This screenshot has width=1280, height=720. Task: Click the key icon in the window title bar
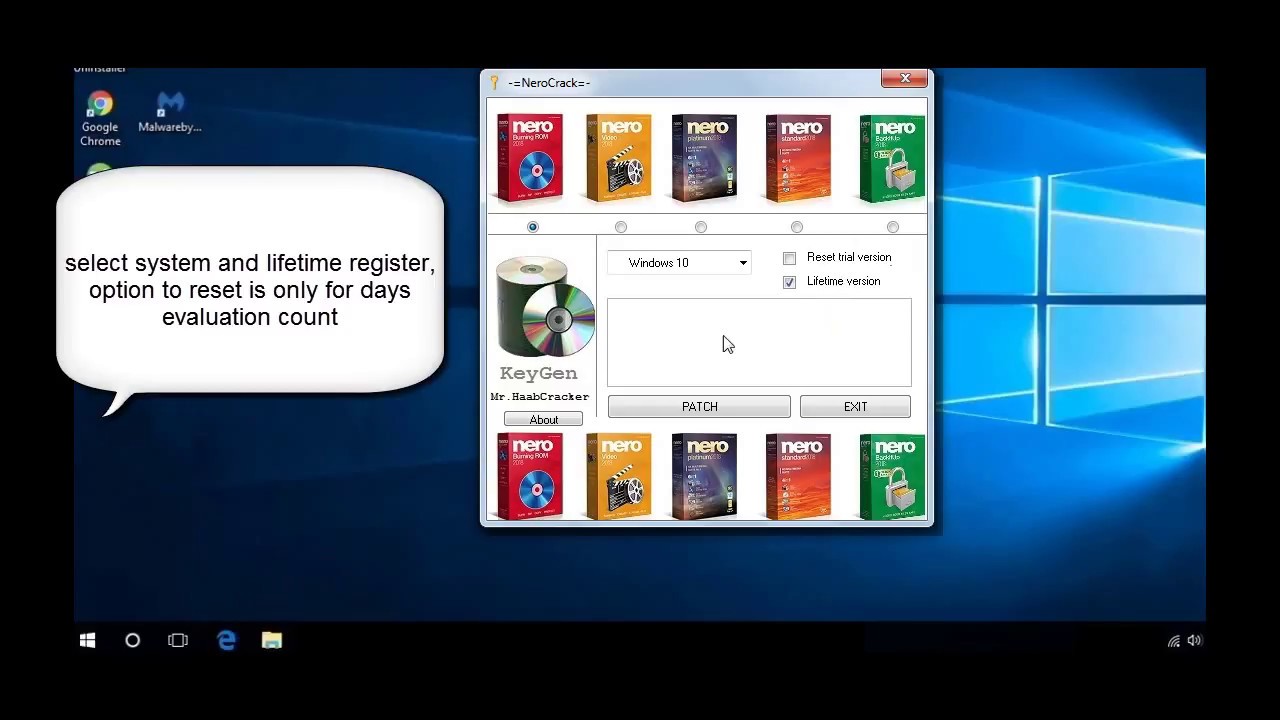click(494, 83)
